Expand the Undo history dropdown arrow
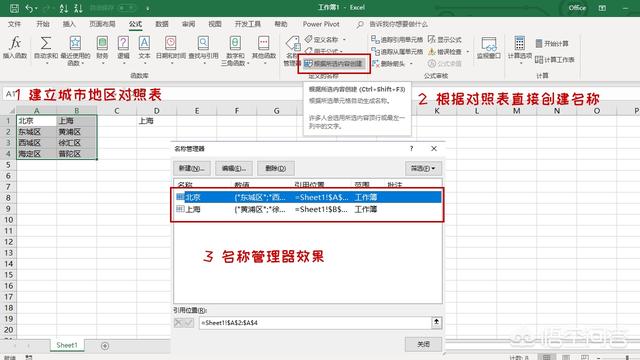This screenshot has width=640, height=360. click(x=36, y=8)
